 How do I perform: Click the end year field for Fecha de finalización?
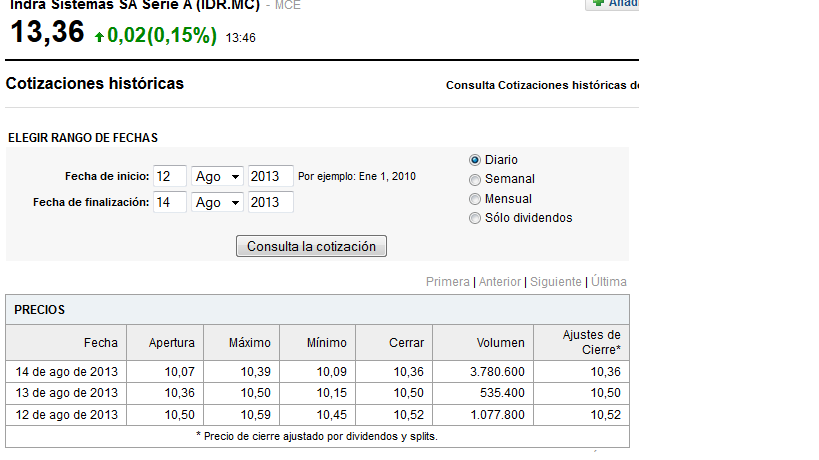(x=271, y=202)
